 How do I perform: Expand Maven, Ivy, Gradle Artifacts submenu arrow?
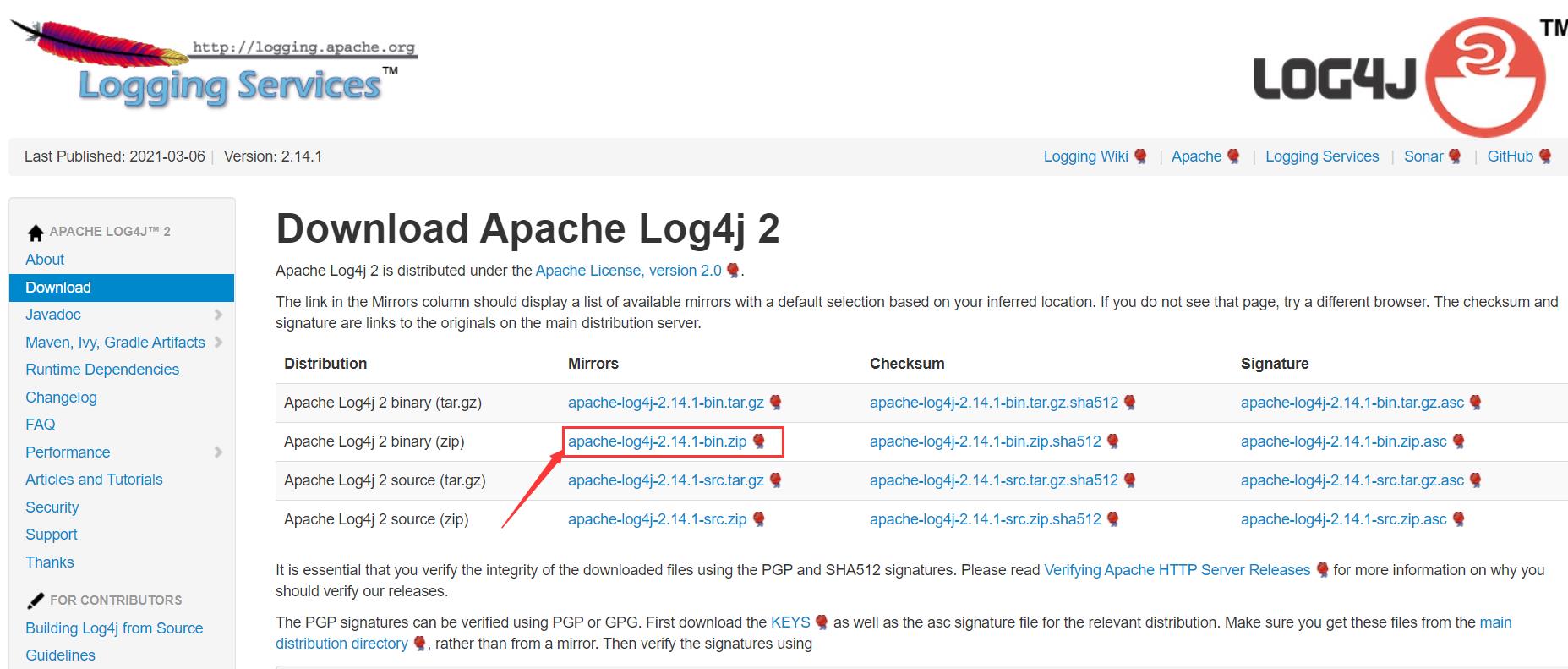(x=218, y=343)
